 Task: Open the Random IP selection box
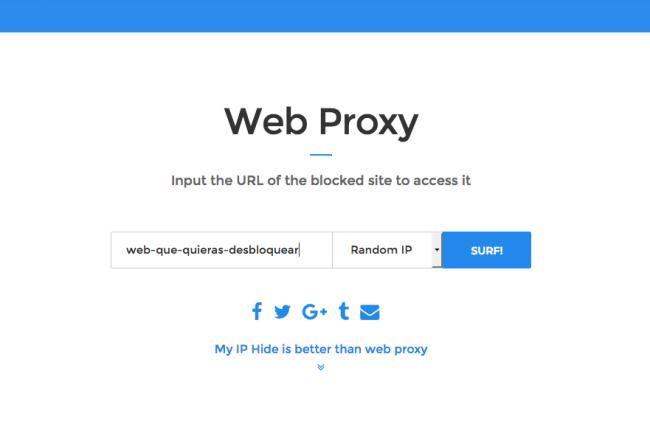[x=387, y=250]
